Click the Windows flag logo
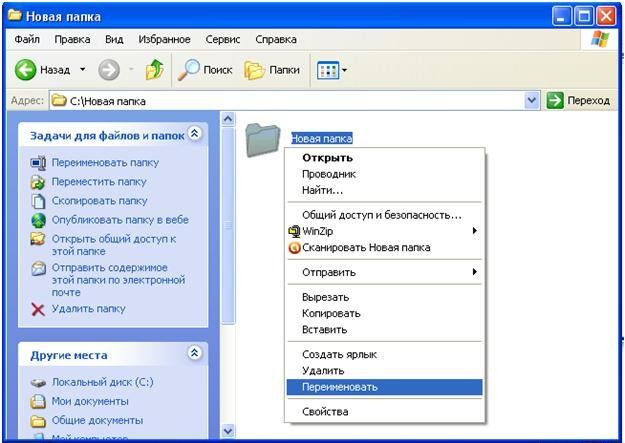 click(600, 39)
